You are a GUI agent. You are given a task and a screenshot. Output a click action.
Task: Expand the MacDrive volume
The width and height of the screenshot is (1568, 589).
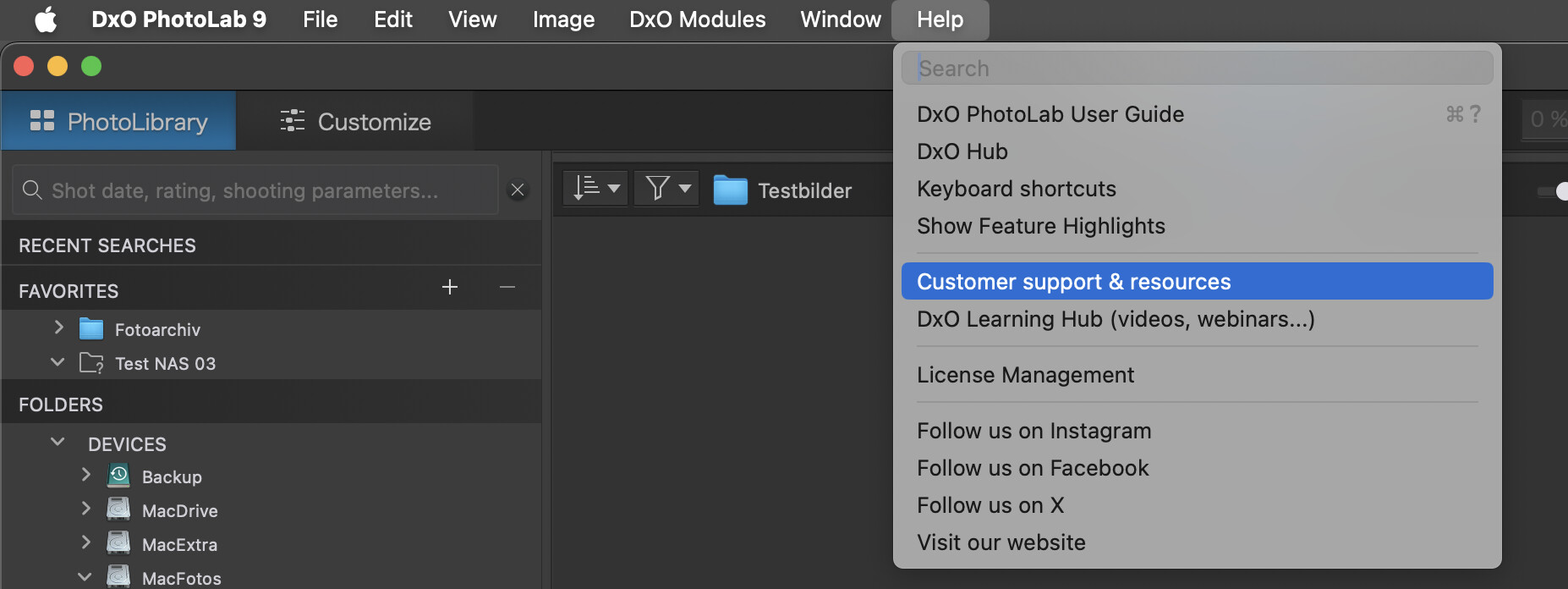(x=85, y=509)
